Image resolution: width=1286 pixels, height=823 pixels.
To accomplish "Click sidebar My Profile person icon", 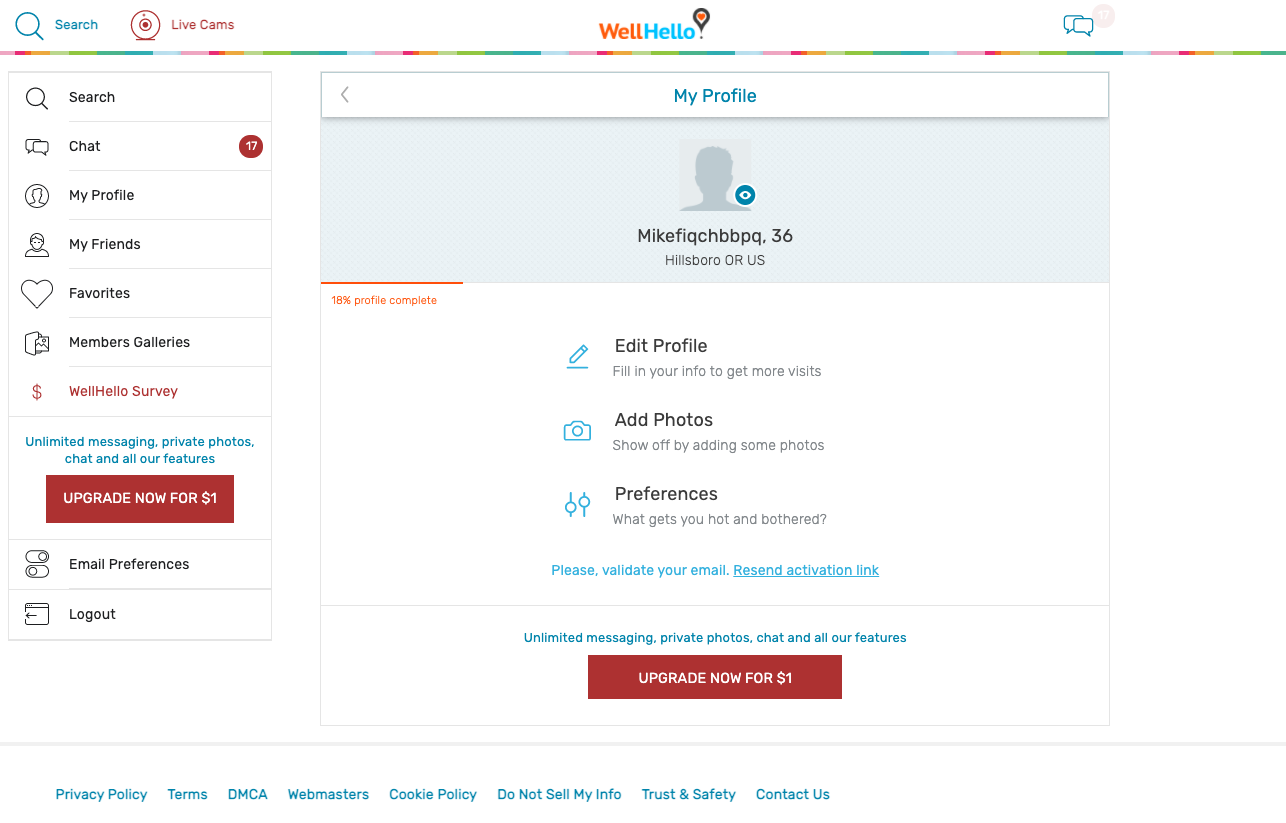I will point(37,195).
